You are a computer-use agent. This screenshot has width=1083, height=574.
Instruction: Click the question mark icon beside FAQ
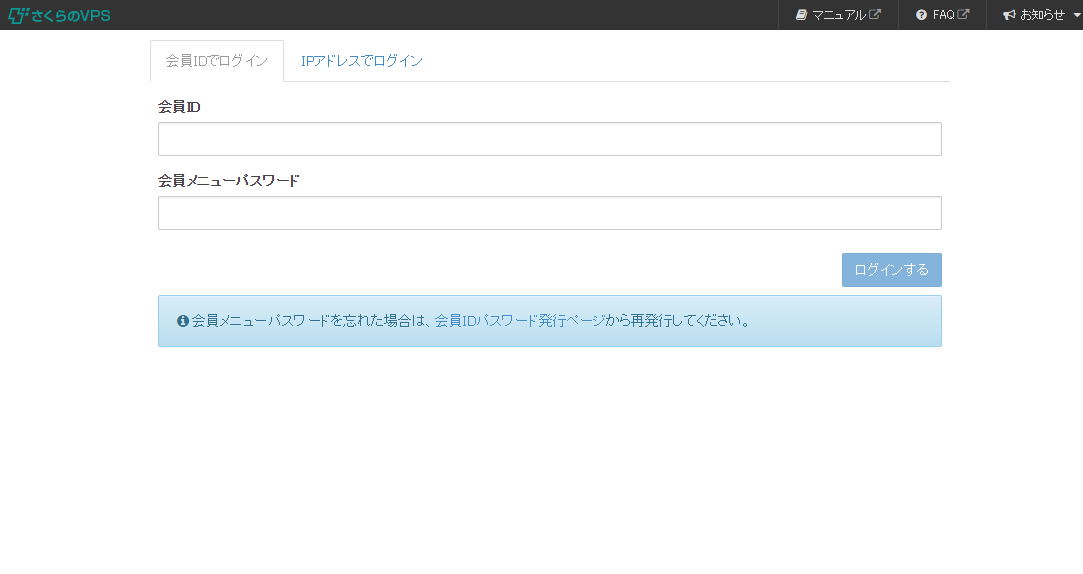(921, 15)
